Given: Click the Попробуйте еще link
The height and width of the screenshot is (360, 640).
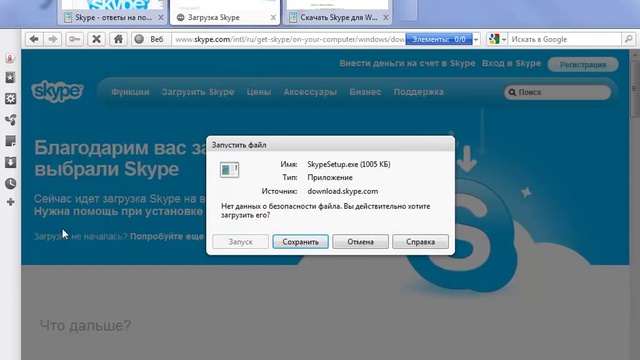Looking at the screenshot, I should point(167,237).
